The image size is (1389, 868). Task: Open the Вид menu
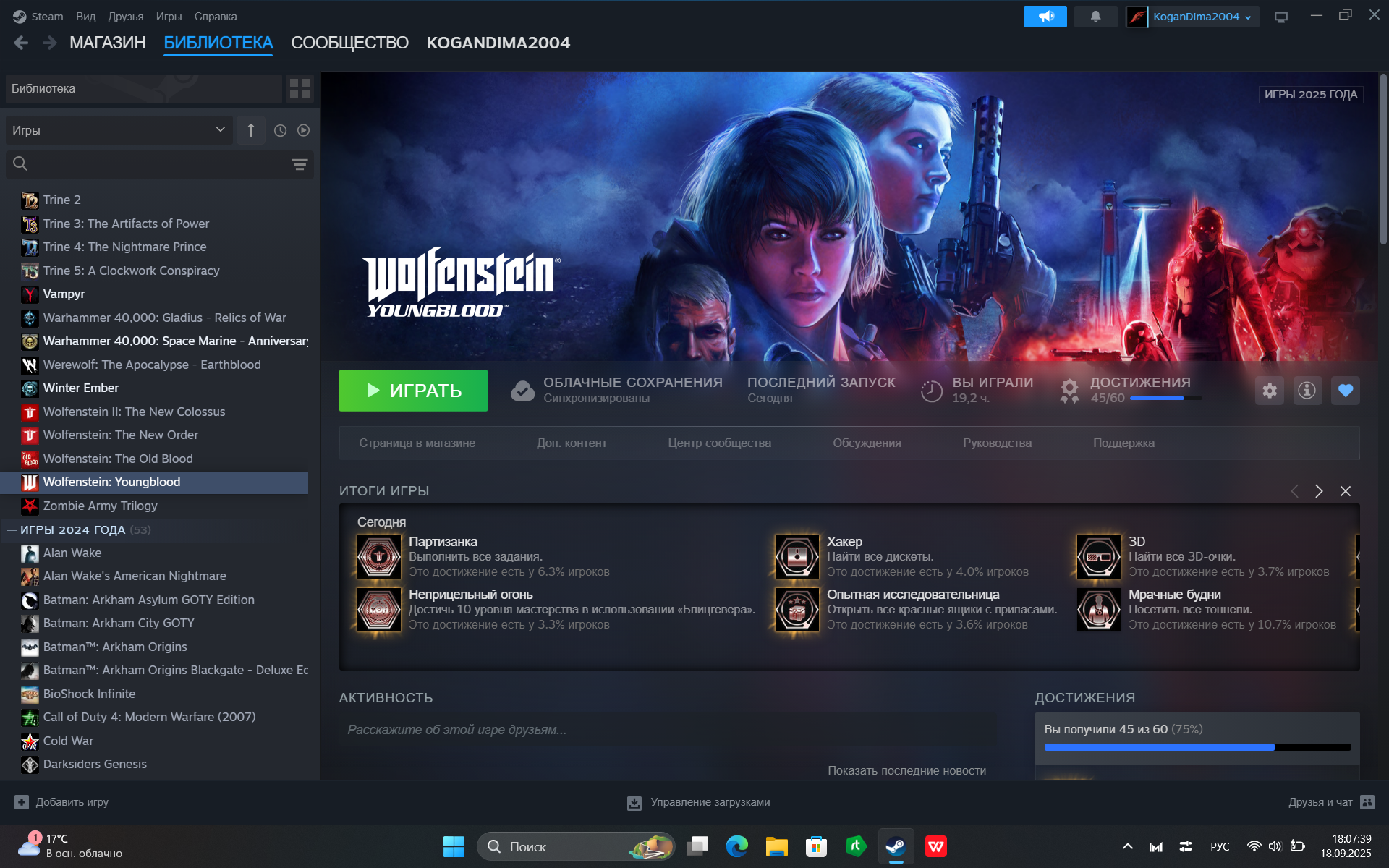[x=85, y=16]
